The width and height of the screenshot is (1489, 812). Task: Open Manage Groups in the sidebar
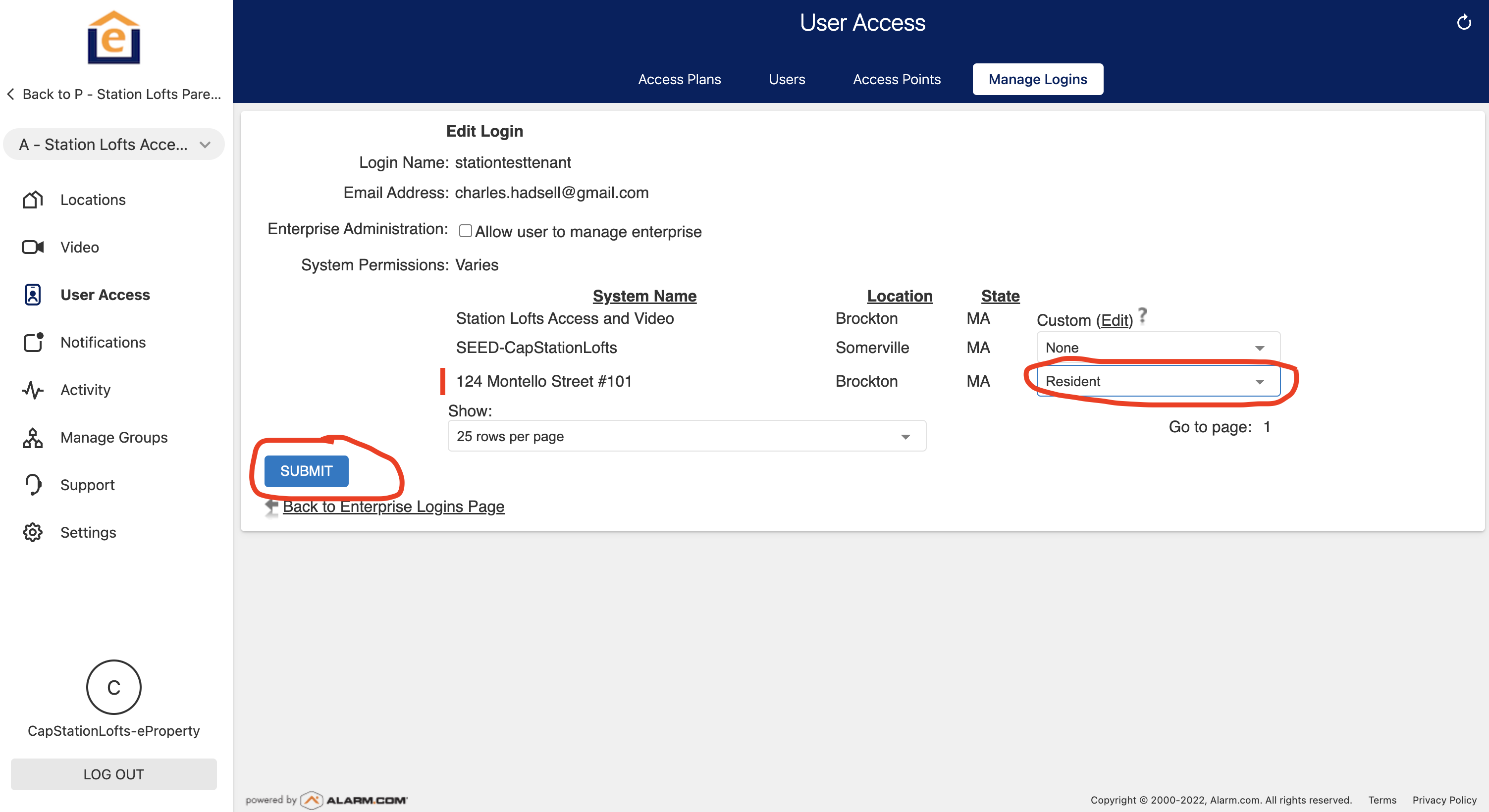pos(114,437)
